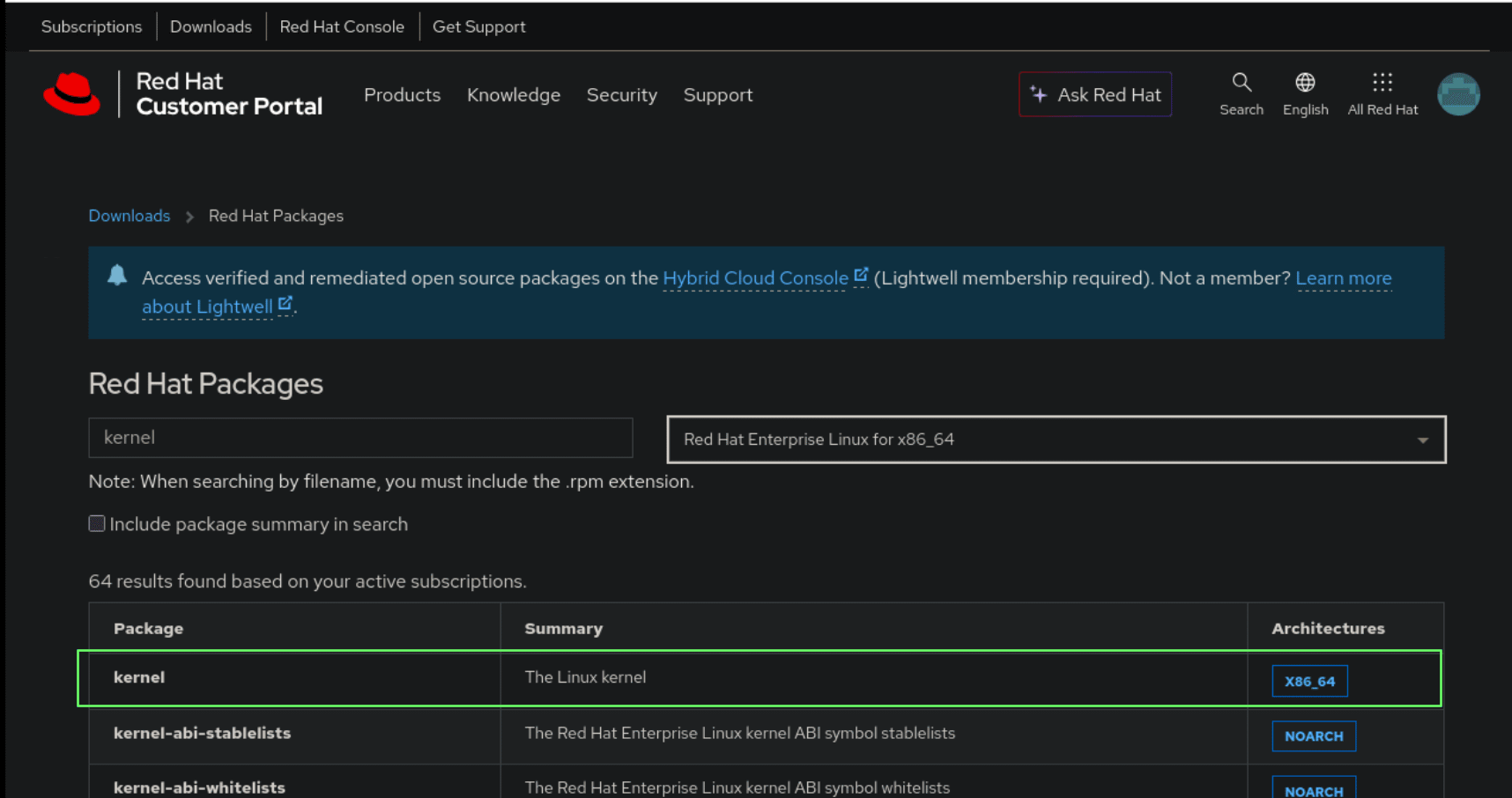Select the X86_64 architecture tag for kernel
1512x798 pixels.
click(1309, 681)
